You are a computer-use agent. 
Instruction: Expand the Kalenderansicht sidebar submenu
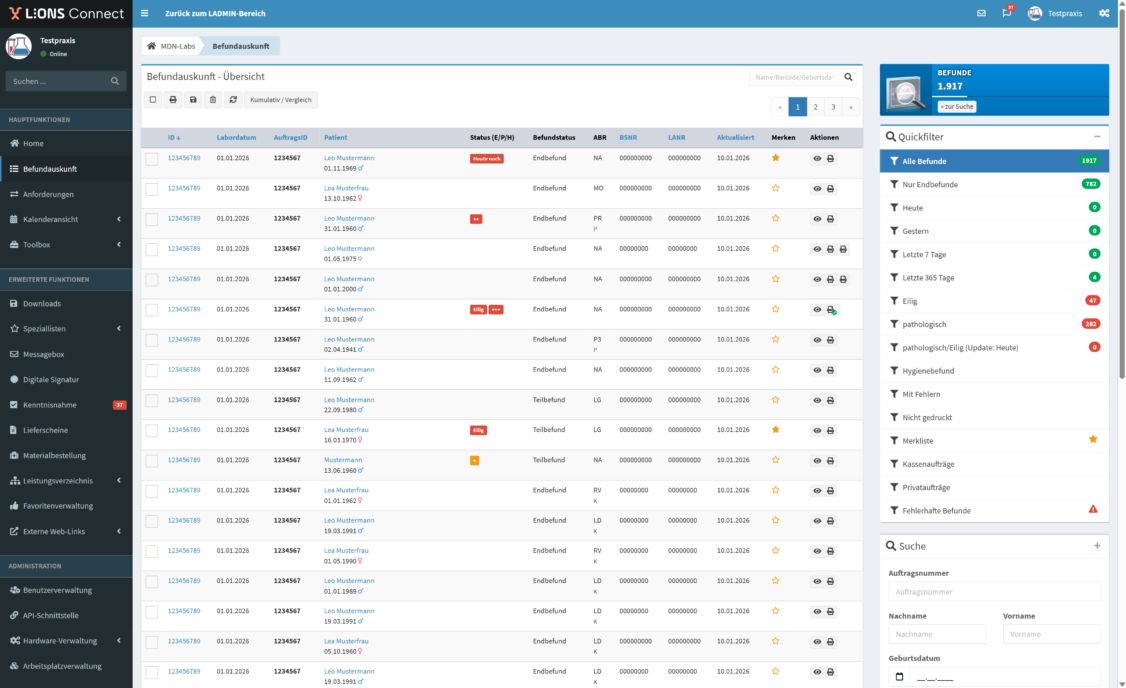[119, 219]
